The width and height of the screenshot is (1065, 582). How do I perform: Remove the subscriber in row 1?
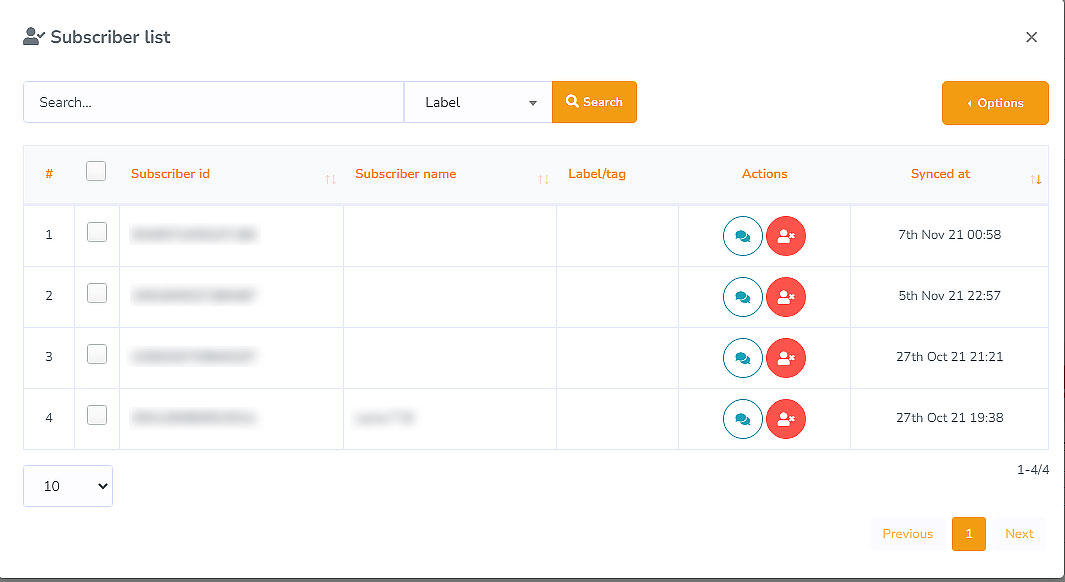click(786, 237)
